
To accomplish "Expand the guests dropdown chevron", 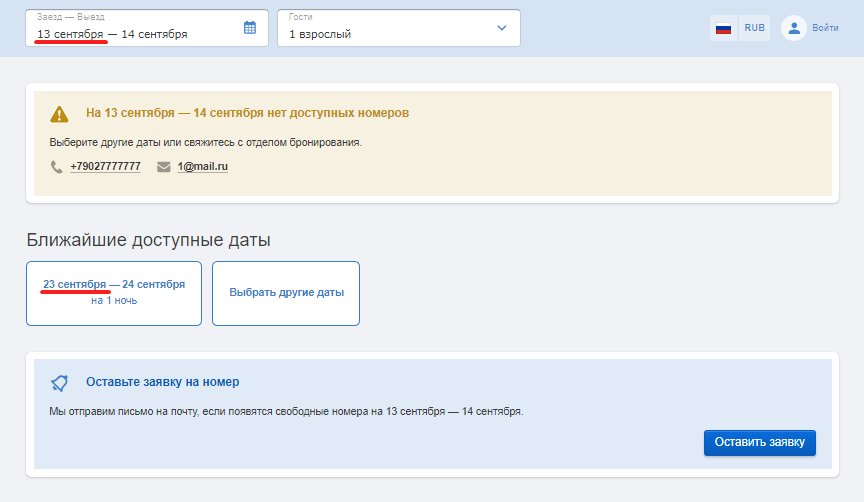I will pyautogui.click(x=501, y=28).
